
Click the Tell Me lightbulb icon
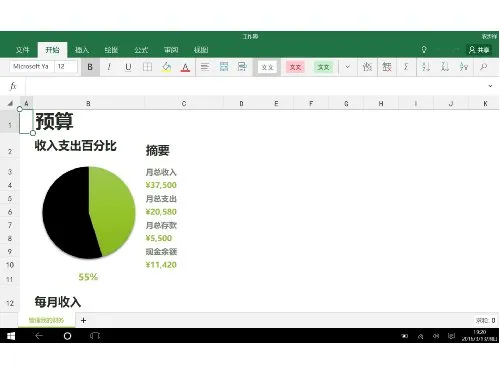(x=424, y=50)
